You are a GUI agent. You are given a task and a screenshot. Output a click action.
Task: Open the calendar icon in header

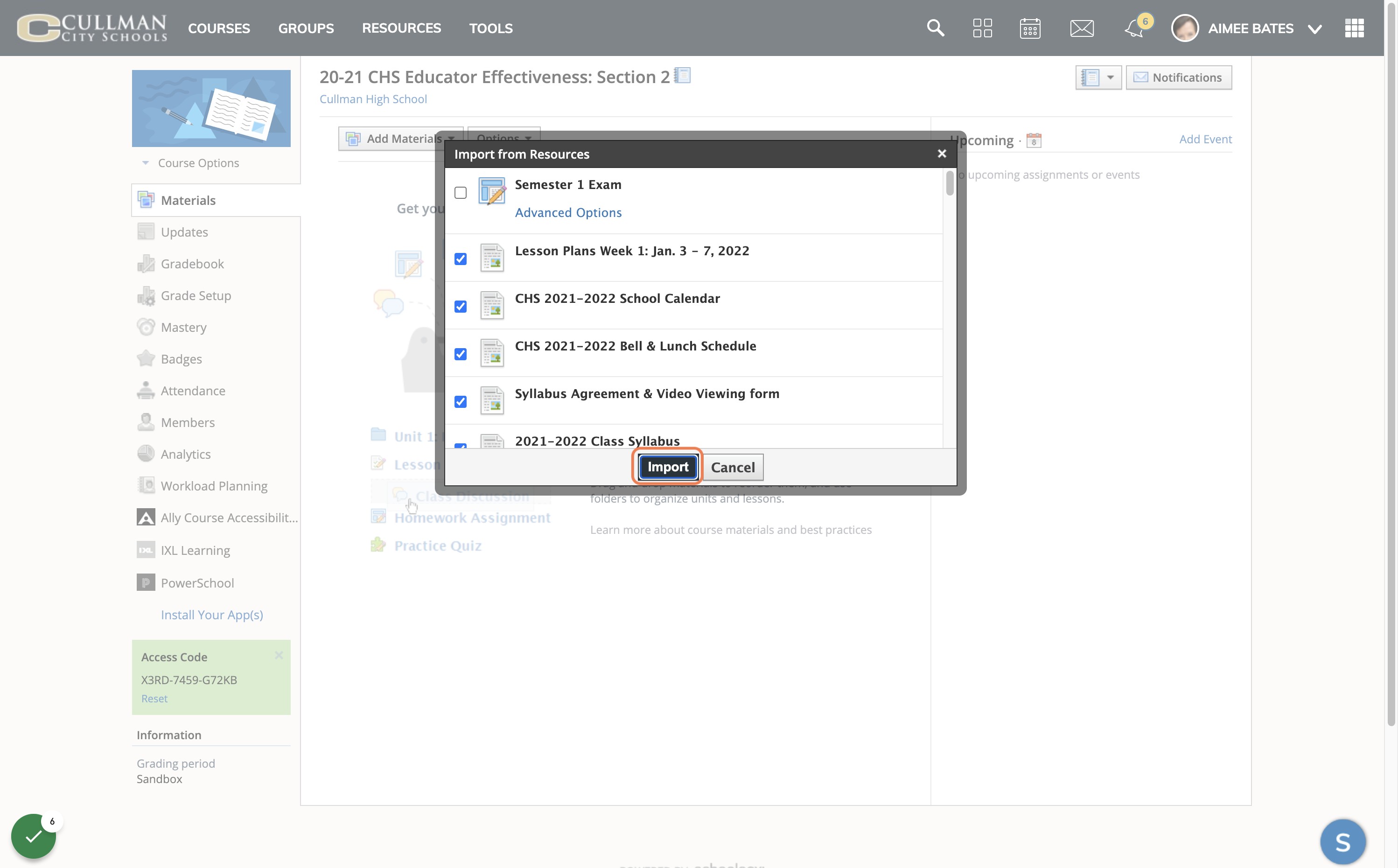[1030, 28]
